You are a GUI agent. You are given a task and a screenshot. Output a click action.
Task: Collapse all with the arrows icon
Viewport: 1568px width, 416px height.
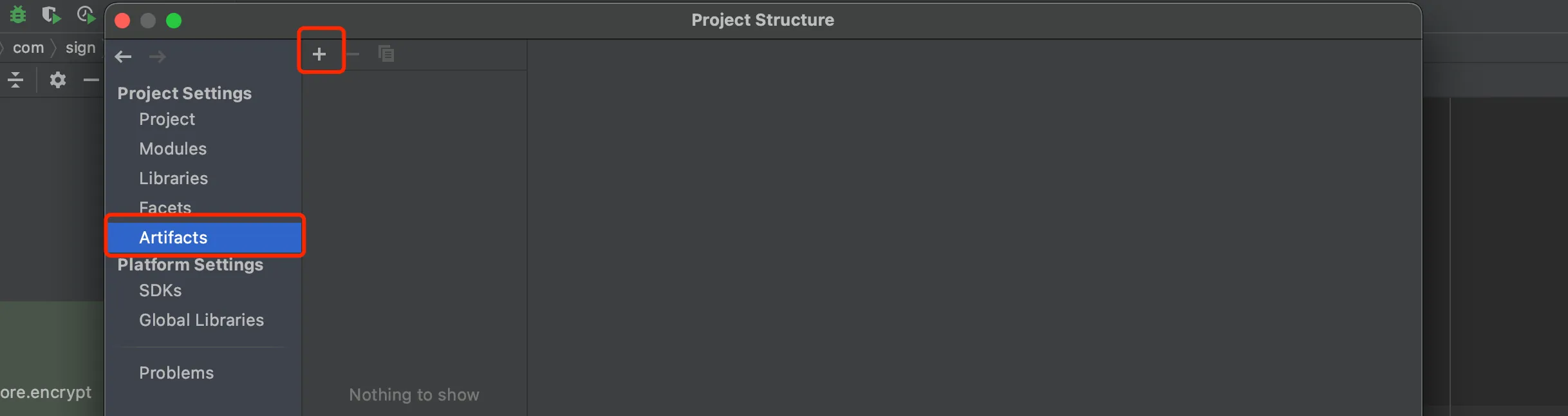pos(15,80)
